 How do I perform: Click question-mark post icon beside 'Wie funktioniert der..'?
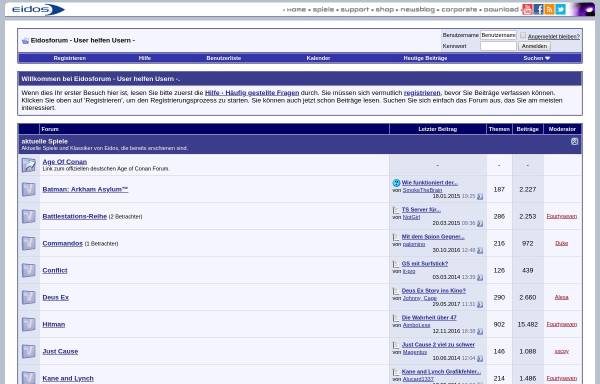[396, 183]
